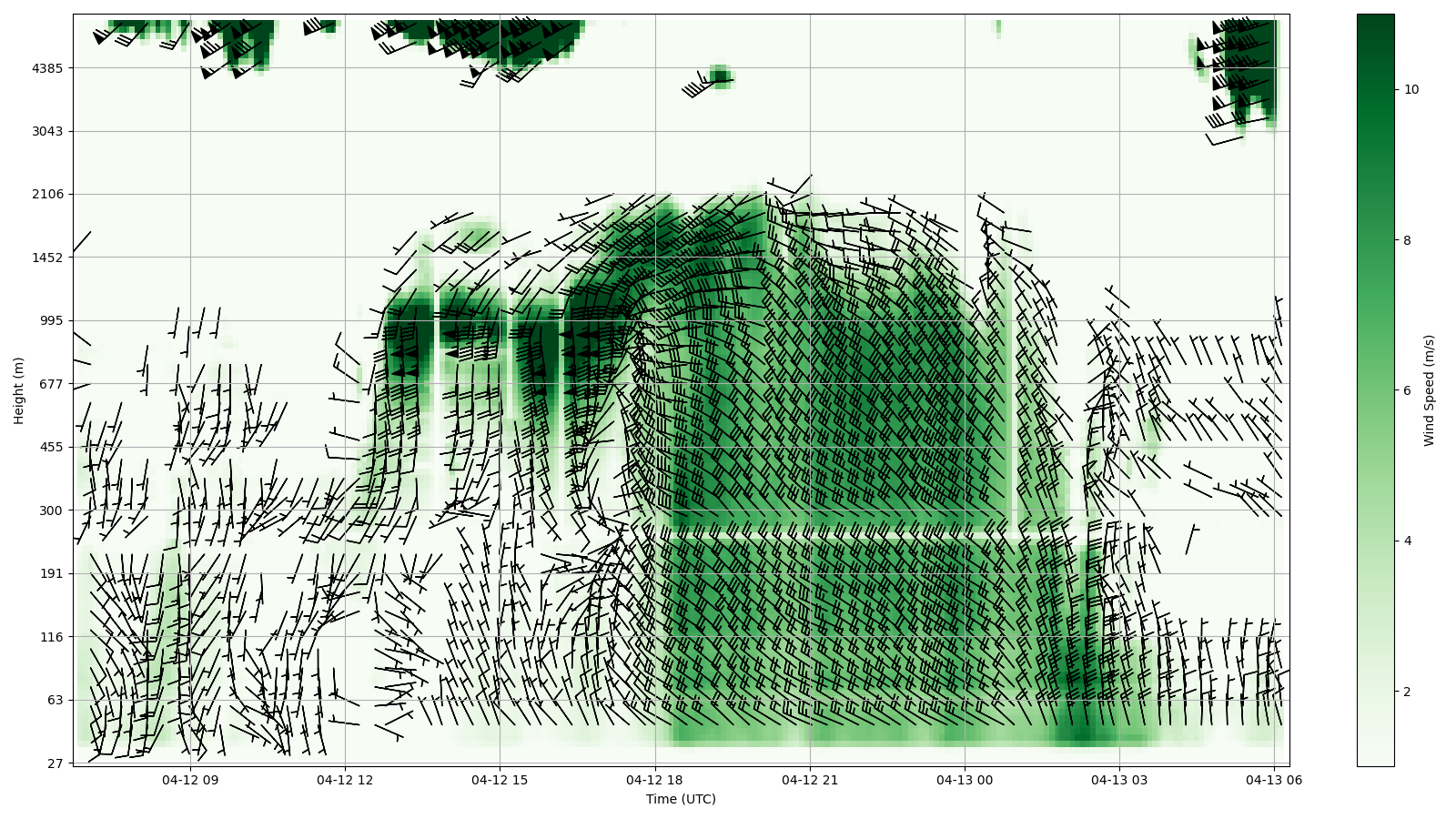Click the 27 y-axis tick label
This screenshot has width=1456, height=819.
(55, 763)
